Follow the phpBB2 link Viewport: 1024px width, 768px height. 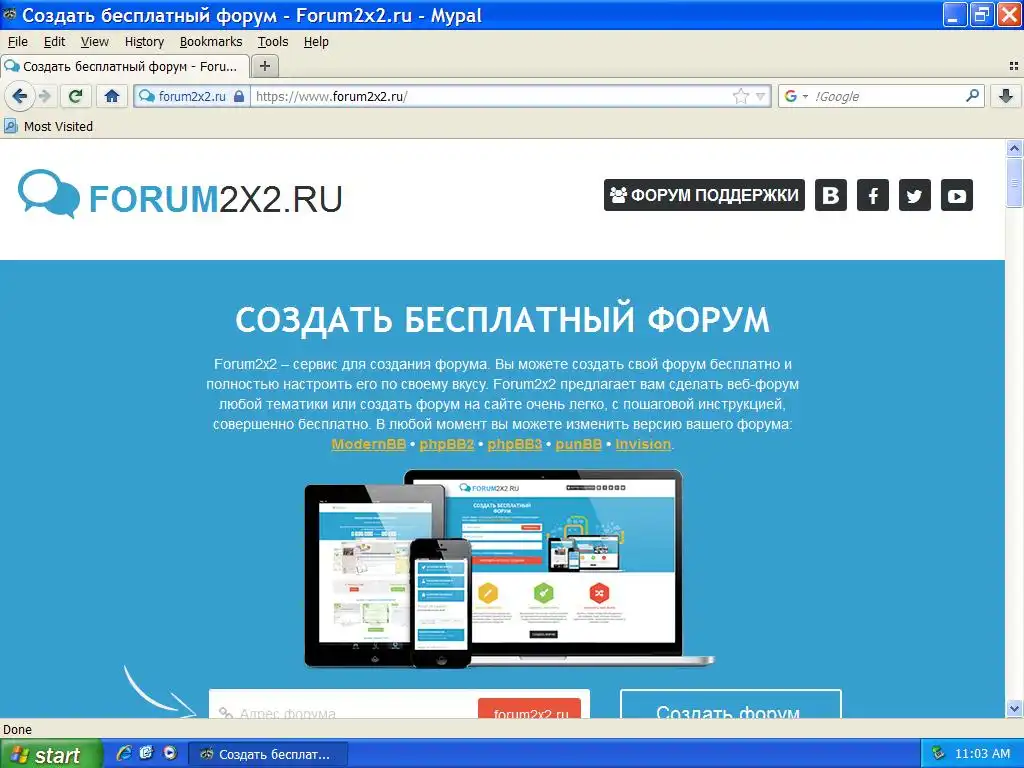(447, 444)
